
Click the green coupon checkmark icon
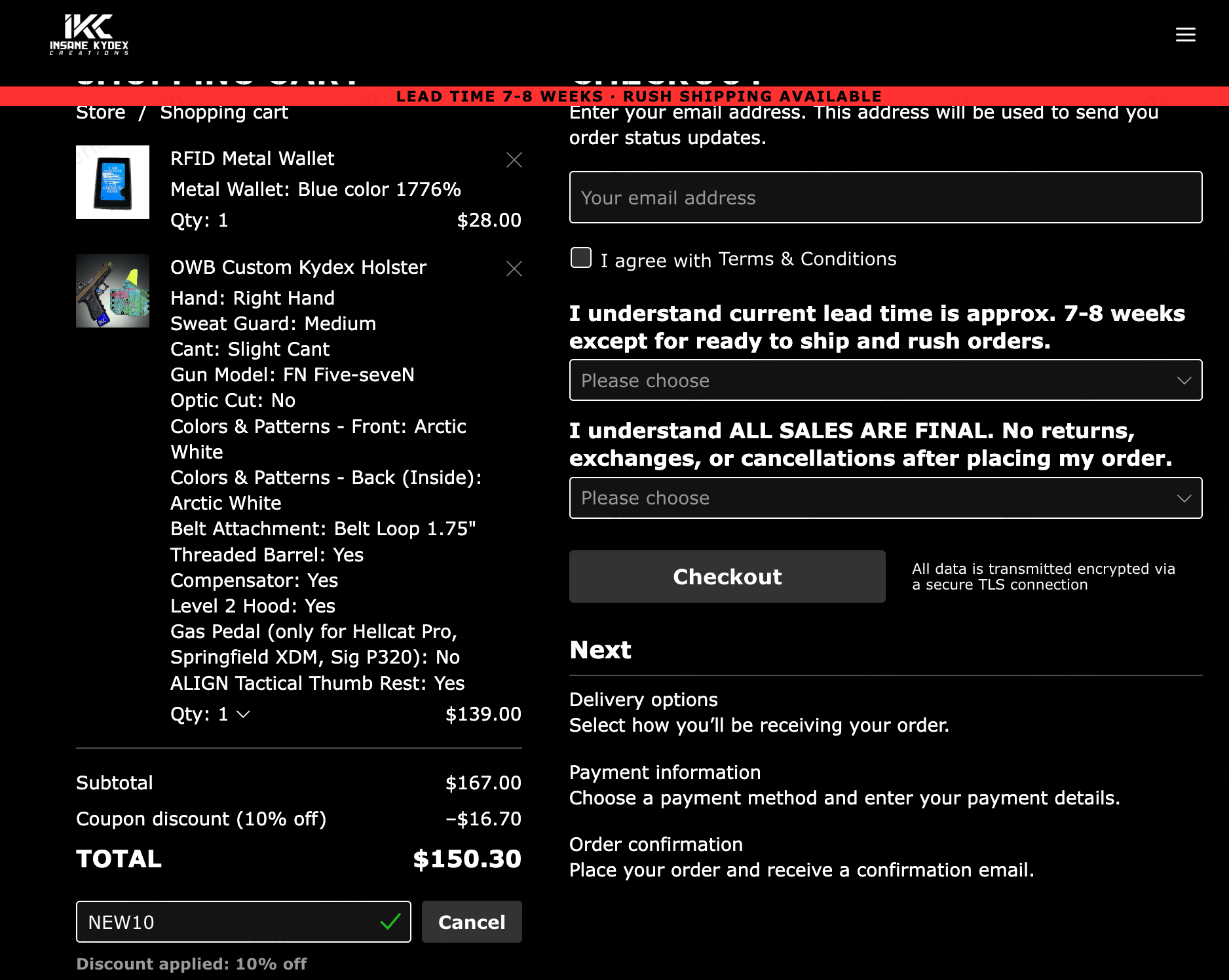coord(390,922)
